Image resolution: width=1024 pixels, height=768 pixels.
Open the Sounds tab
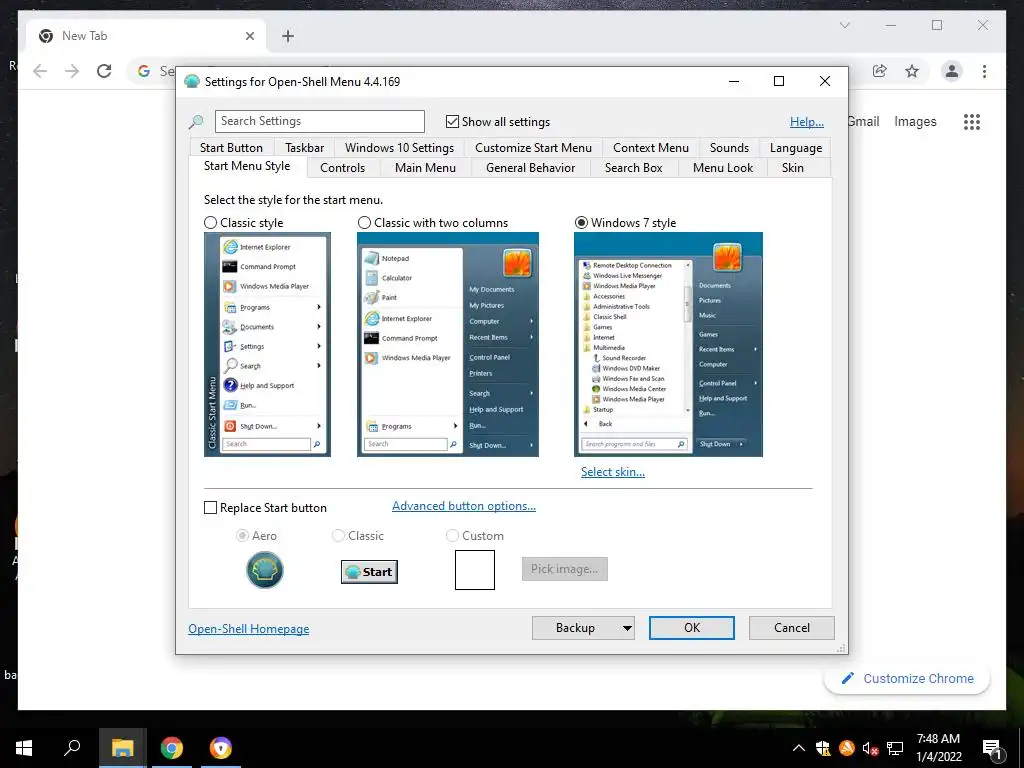pyautogui.click(x=729, y=148)
